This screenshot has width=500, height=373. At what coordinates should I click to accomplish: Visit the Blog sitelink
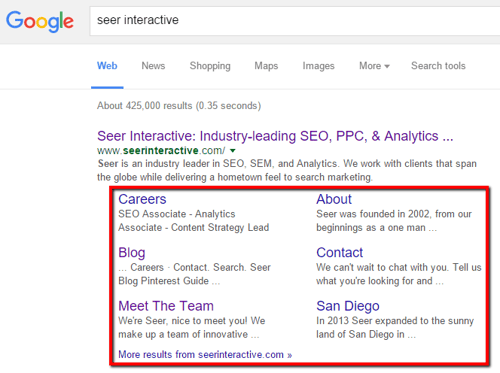(132, 253)
